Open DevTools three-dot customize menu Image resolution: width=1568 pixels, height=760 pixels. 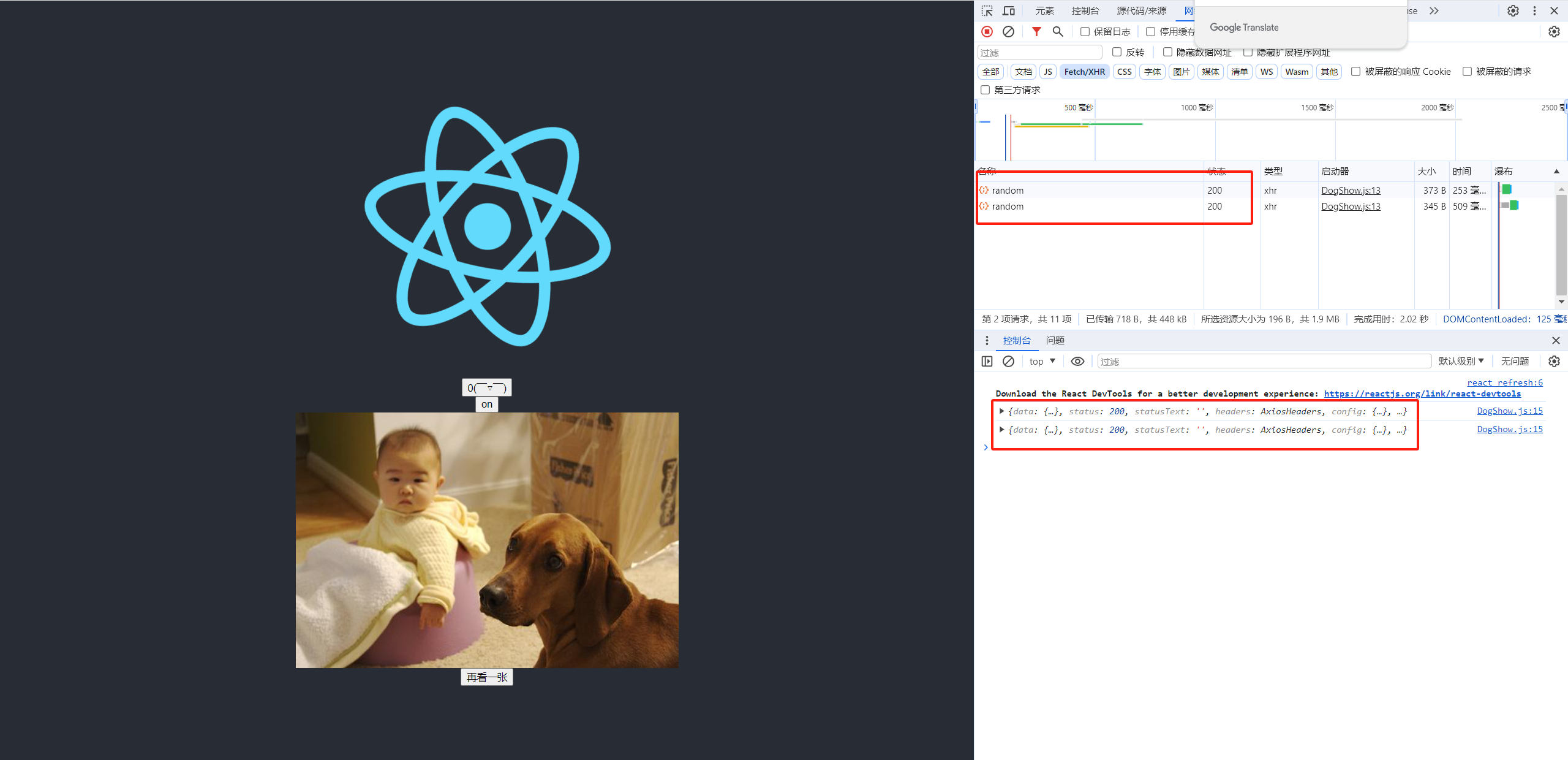pos(1534,11)
